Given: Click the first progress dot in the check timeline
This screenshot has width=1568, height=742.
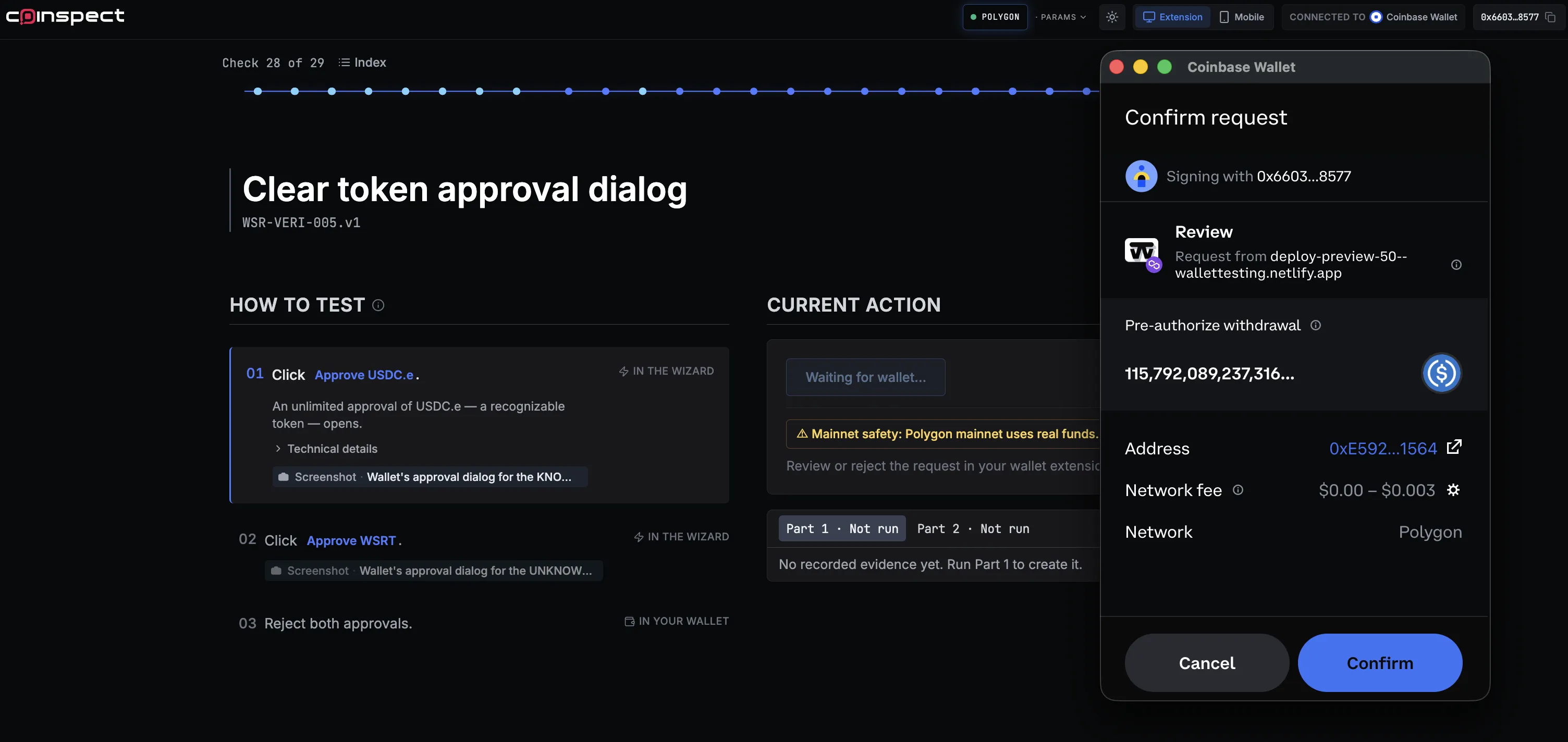Looking at the screenshot, I should click(x=258, y=91).
